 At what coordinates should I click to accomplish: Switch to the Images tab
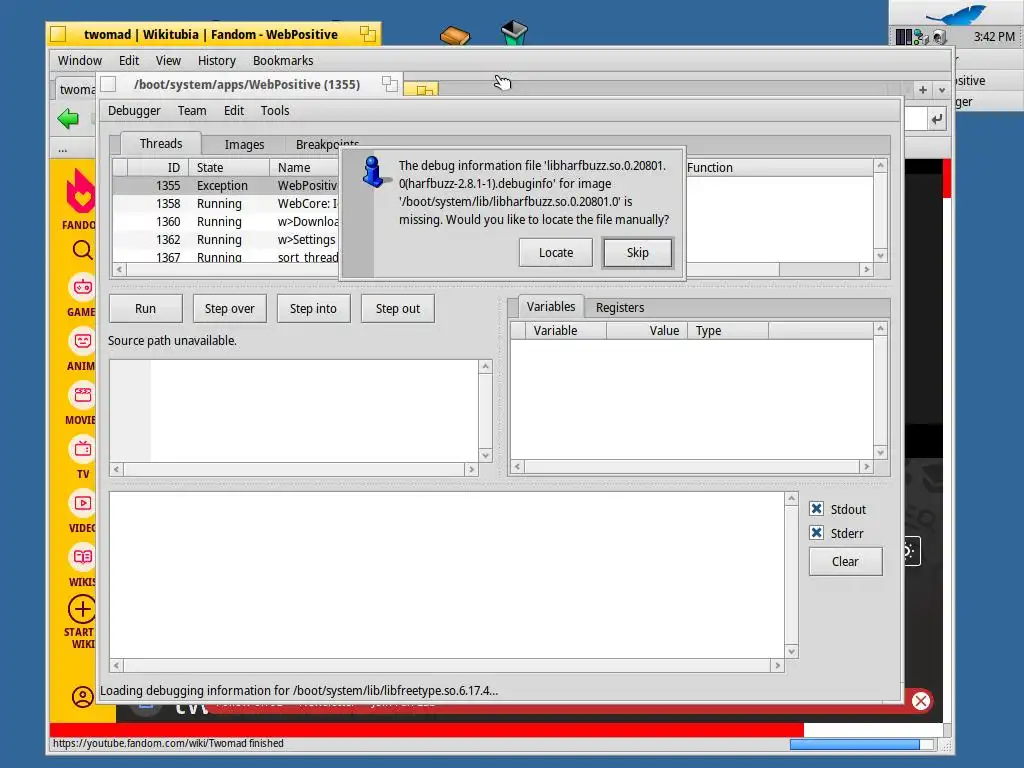(x=244, y=144)
